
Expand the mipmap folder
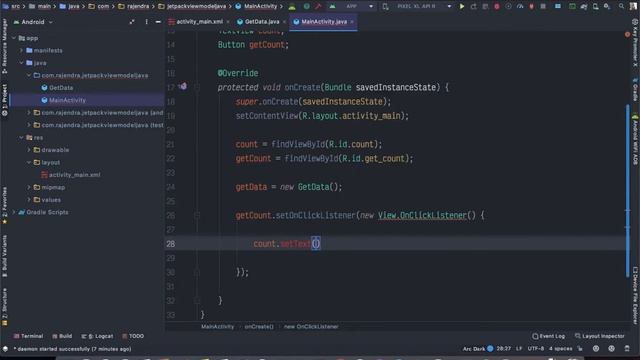[29, 187]
